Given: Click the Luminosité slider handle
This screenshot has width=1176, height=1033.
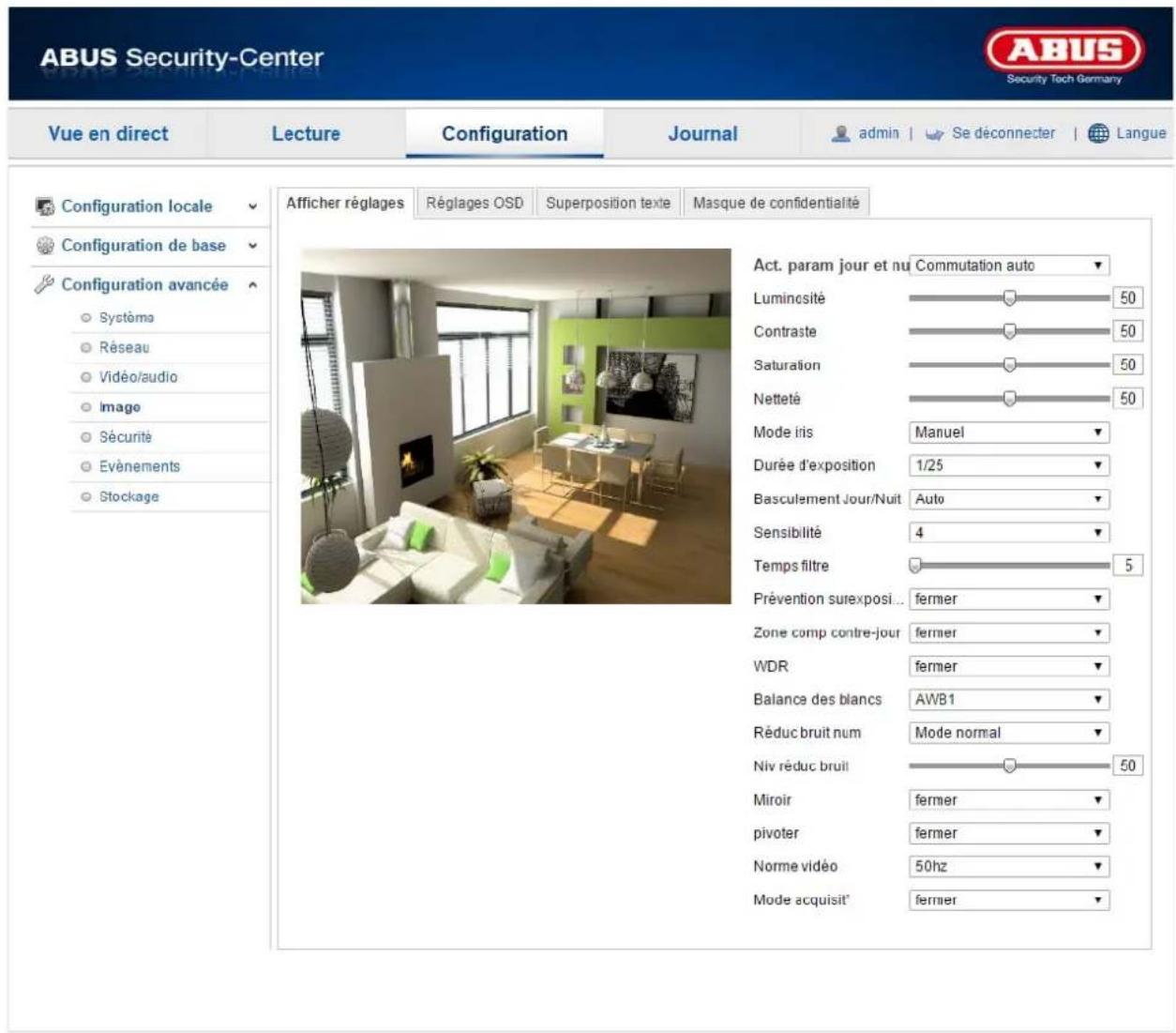Looking at the screenshot, I should pyautogui.click(x=1009, y=298).
